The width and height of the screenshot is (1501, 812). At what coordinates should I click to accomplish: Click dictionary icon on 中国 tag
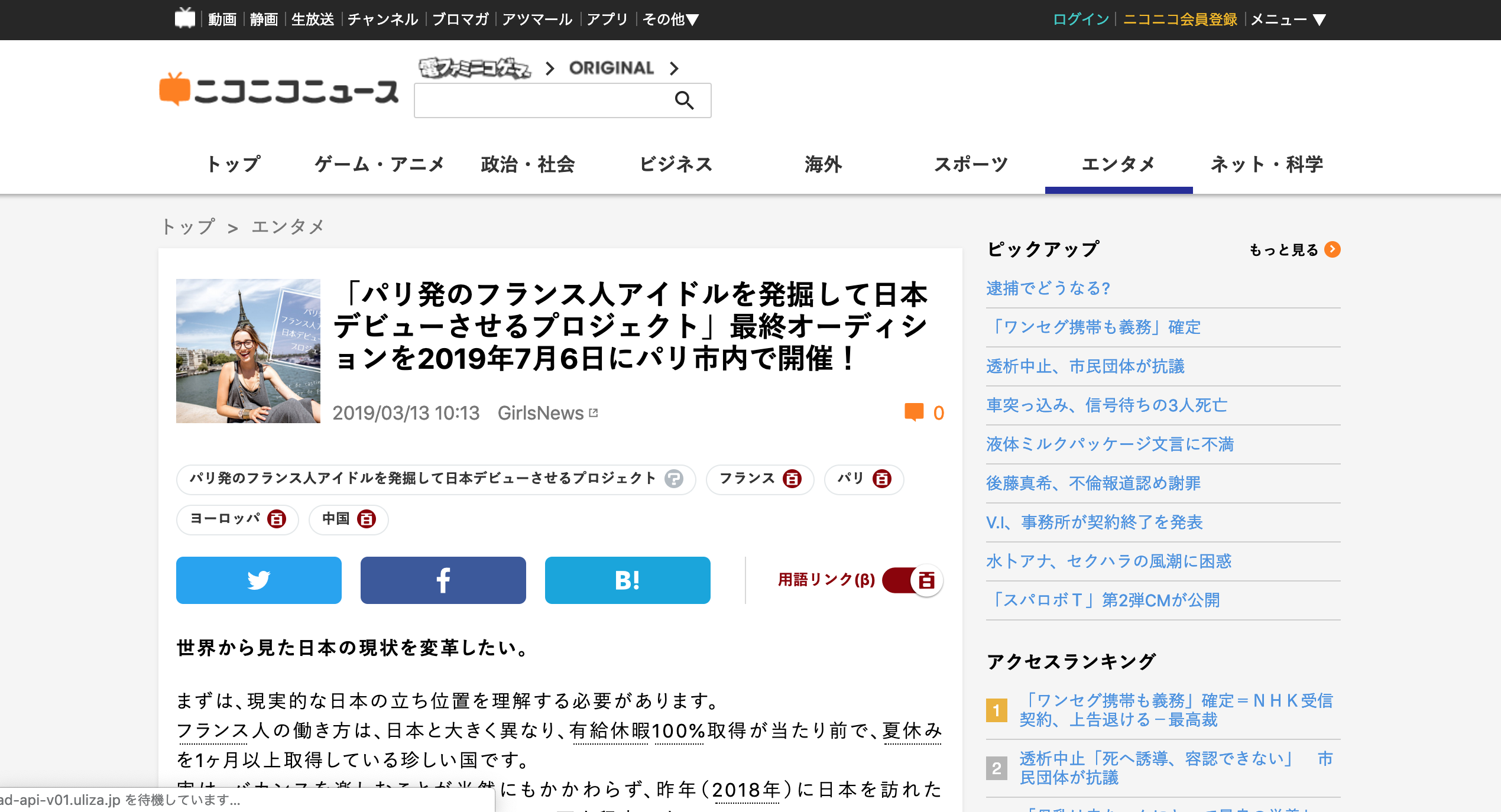pos(367,519)
